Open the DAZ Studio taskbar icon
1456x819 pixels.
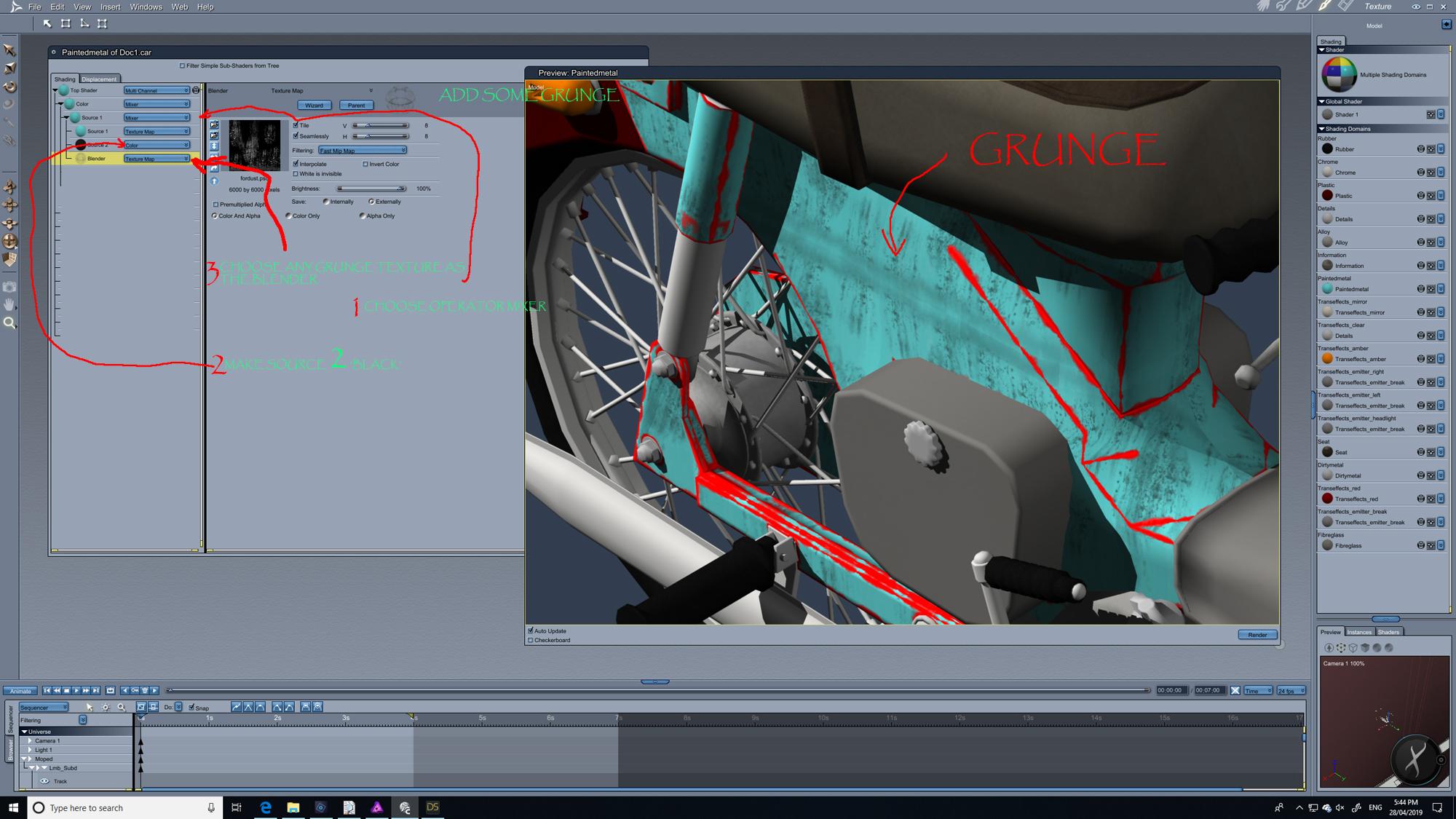(432, 807)
